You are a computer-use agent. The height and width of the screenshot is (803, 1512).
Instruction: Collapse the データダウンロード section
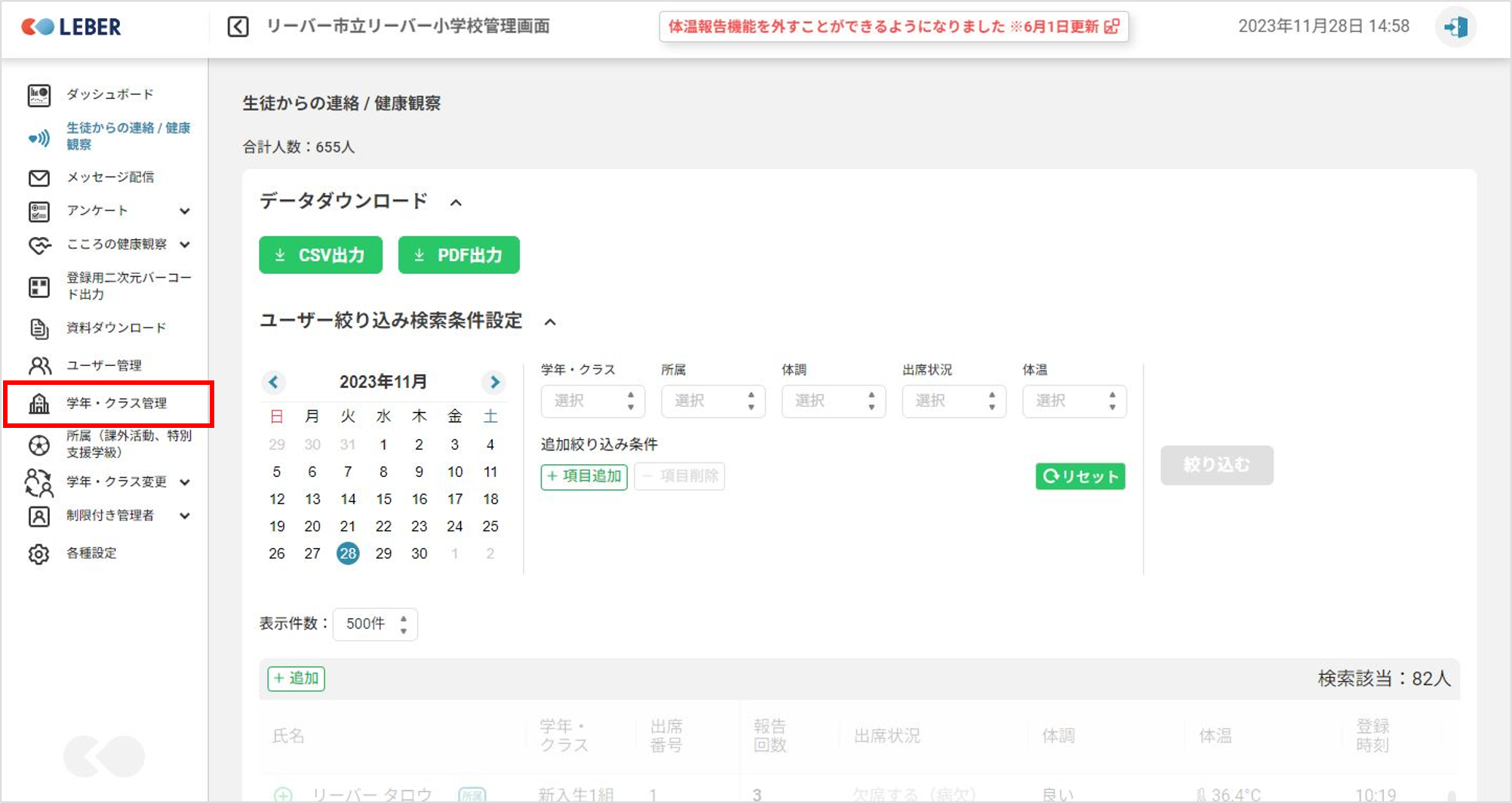[456, 202]
